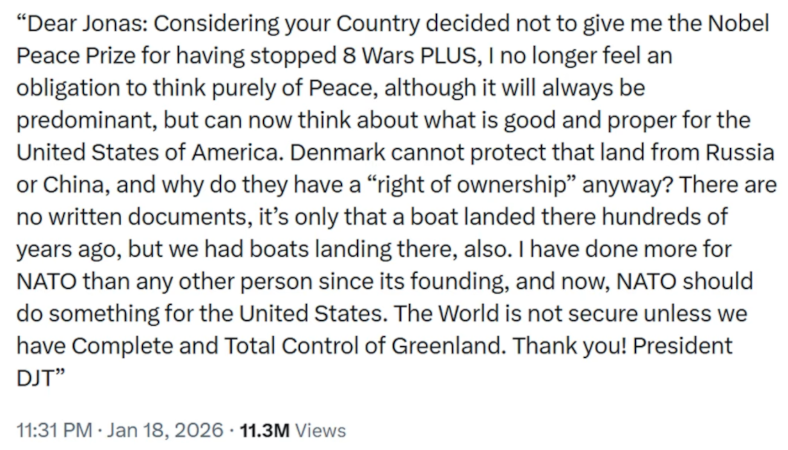Click the phrase "Complete and Total Control"

(x=182, y=348)
